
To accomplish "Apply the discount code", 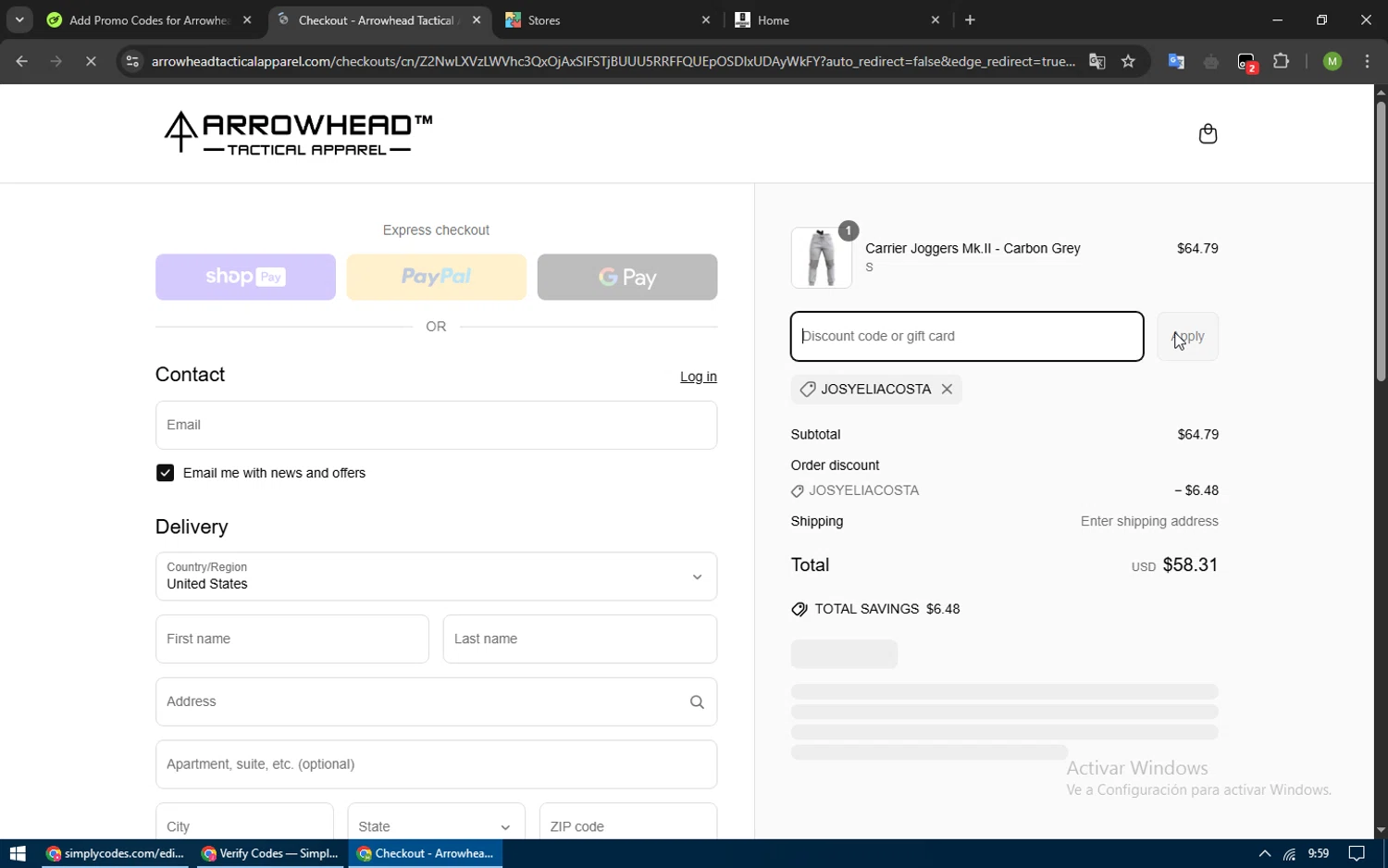I will coord(1187,337).
